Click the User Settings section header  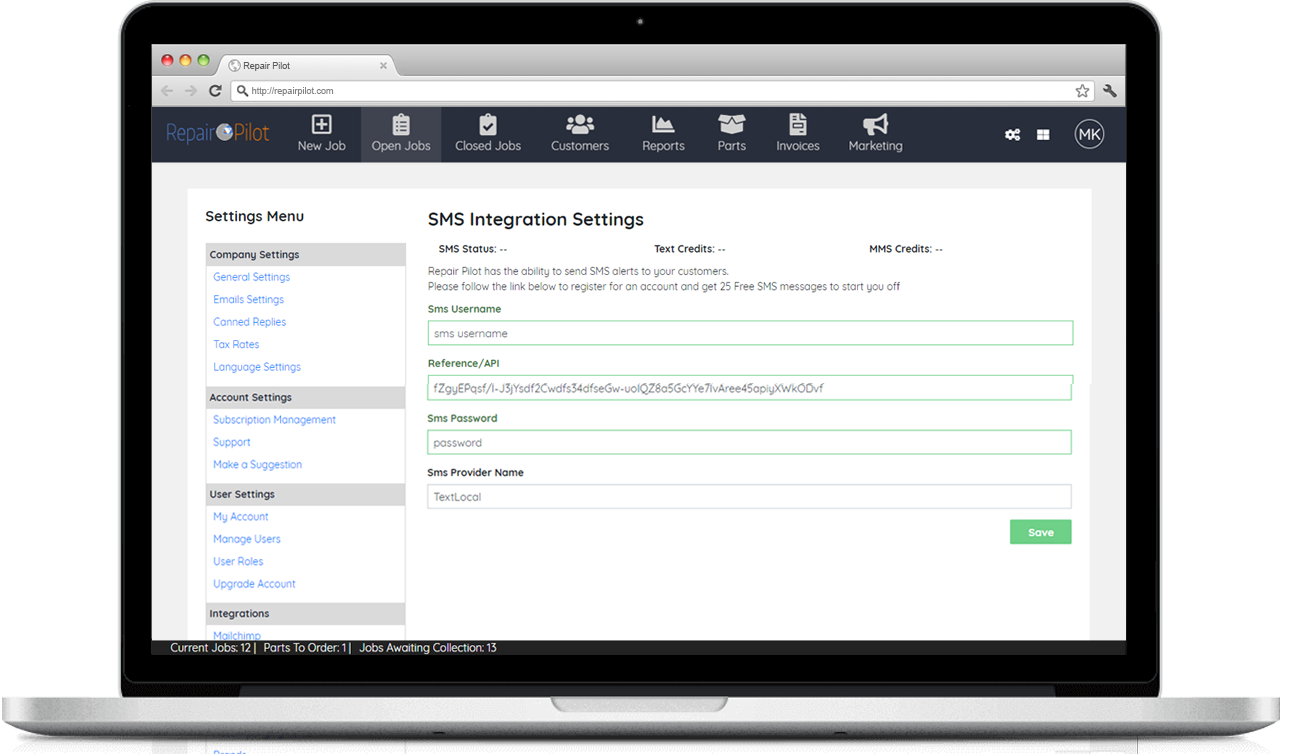coord(305,494)
